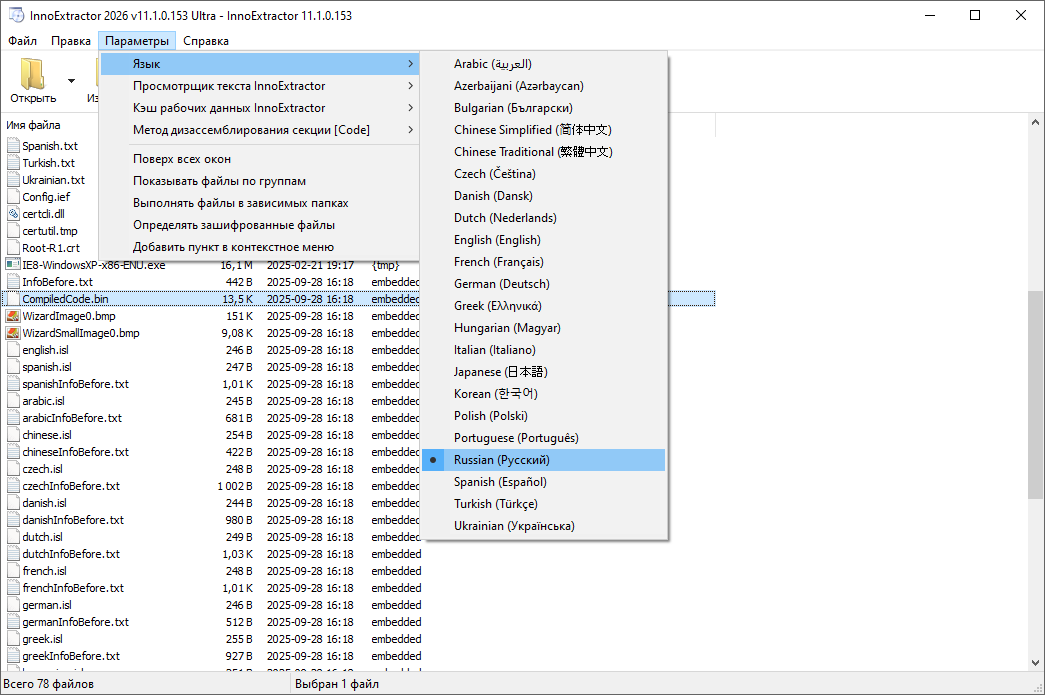Click the Имя файла column header
This screenshot has height=695, width=1045.
click(34, 125)
